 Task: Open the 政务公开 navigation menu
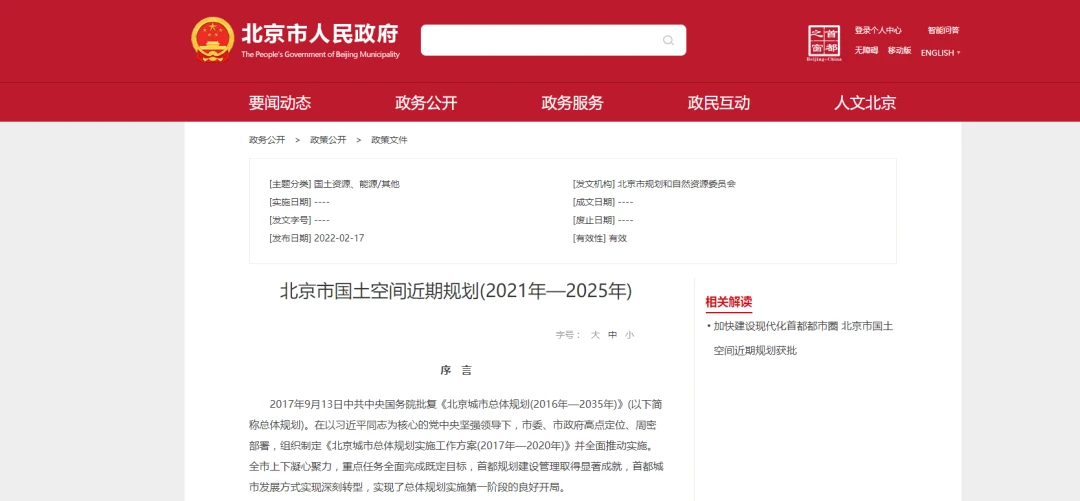[426, 103]
